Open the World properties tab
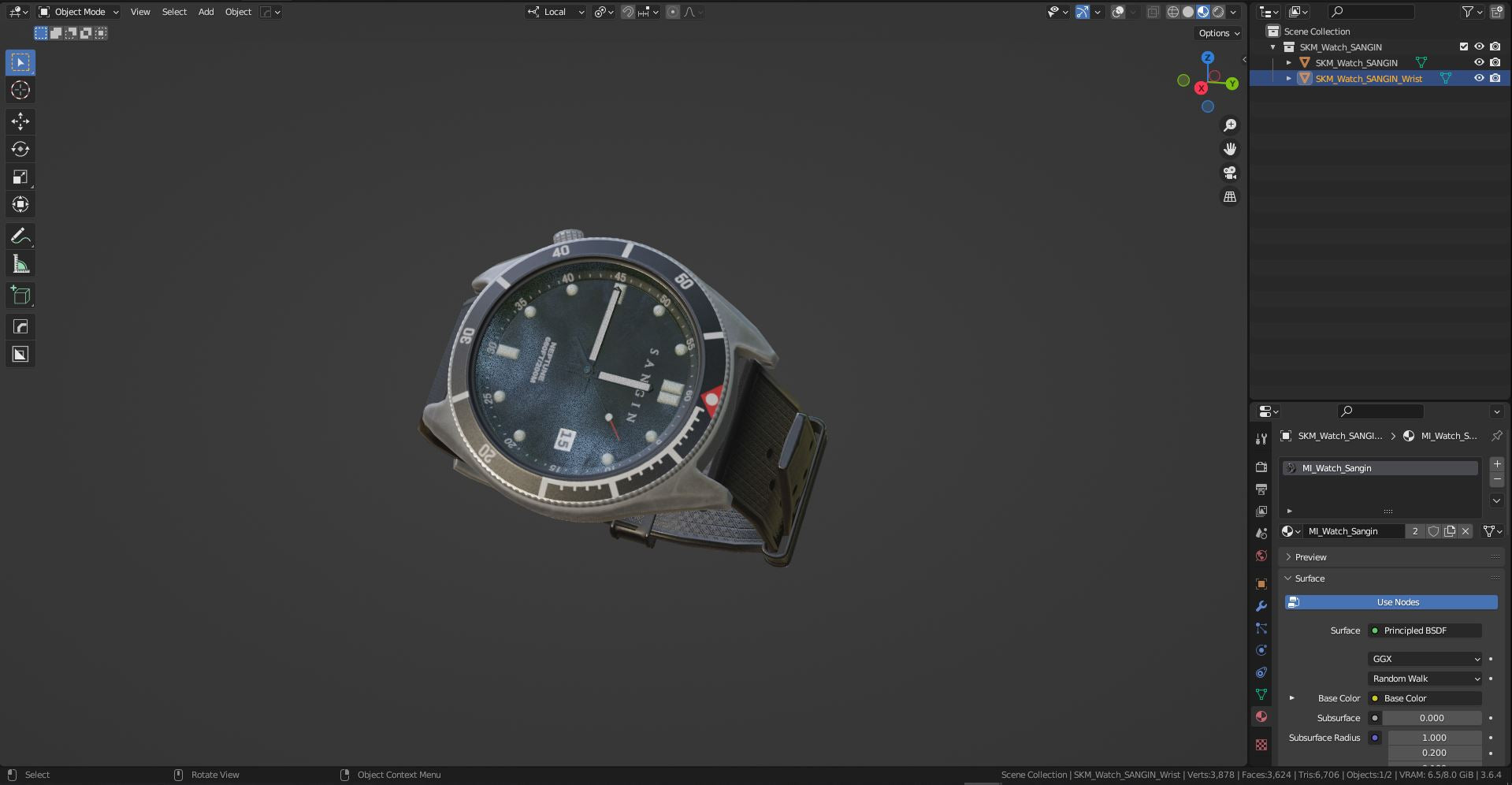This screenshot has width=1512, height=785. (x=1261, y=555)
